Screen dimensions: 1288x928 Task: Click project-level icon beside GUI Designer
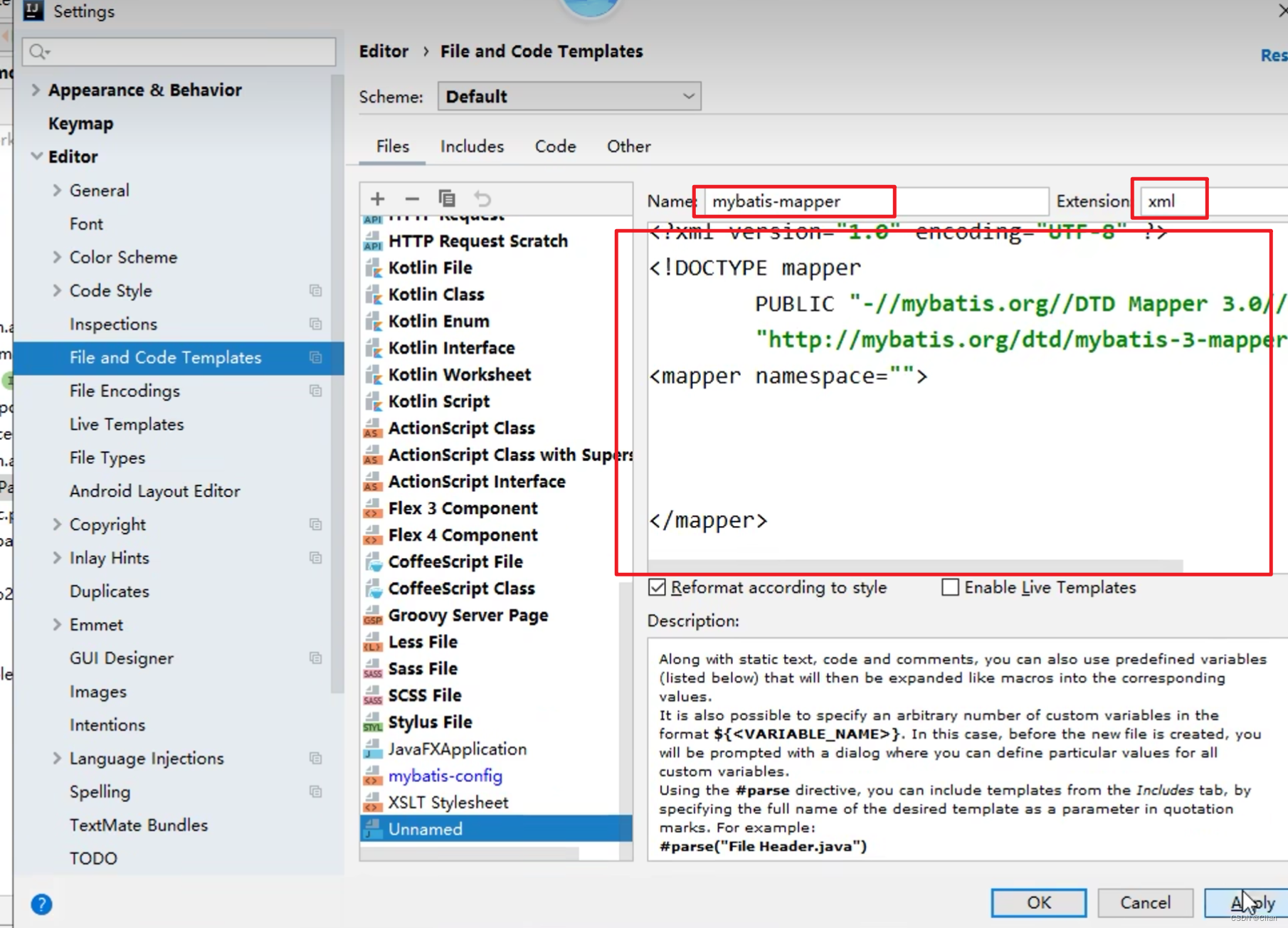(x=316, y=658)
